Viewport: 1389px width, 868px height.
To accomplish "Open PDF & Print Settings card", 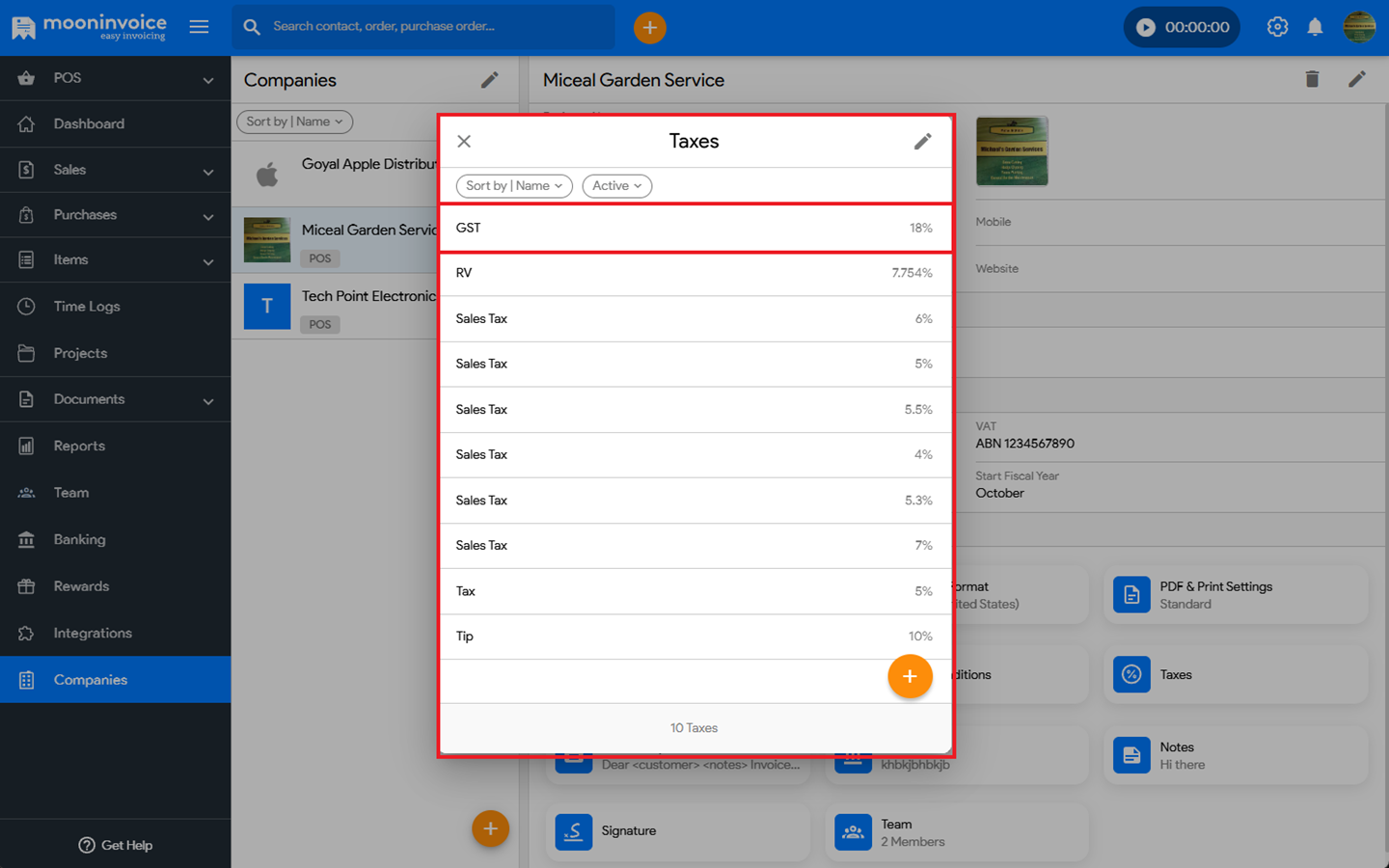I will pyautogui.click(x=1235, y=595).
